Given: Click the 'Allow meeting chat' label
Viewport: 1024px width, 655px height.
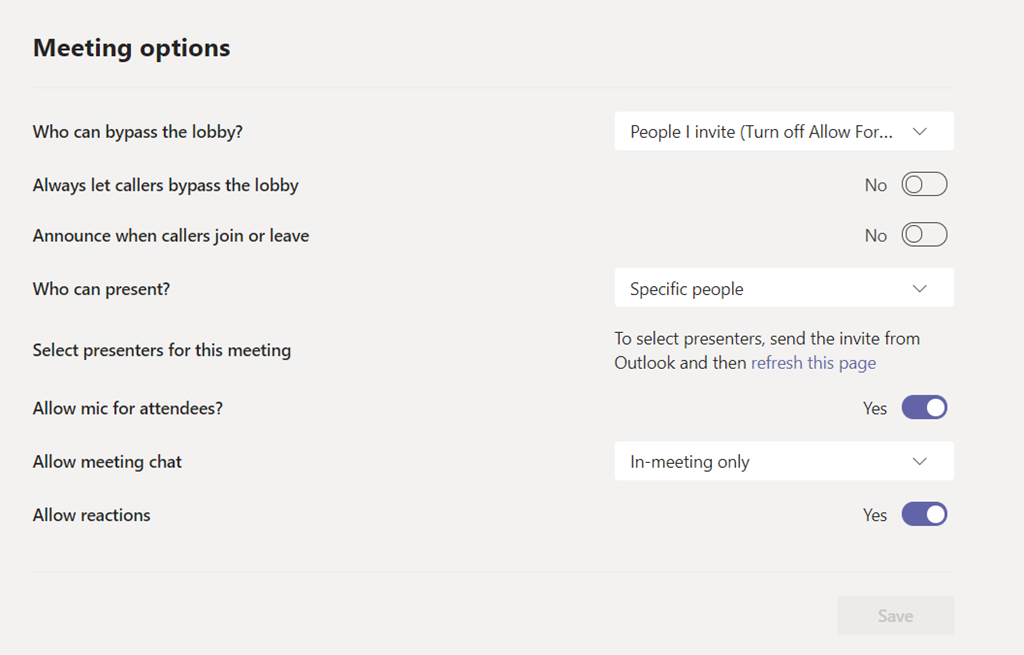Looking at the screenshot, I should [x=107, y=462].
